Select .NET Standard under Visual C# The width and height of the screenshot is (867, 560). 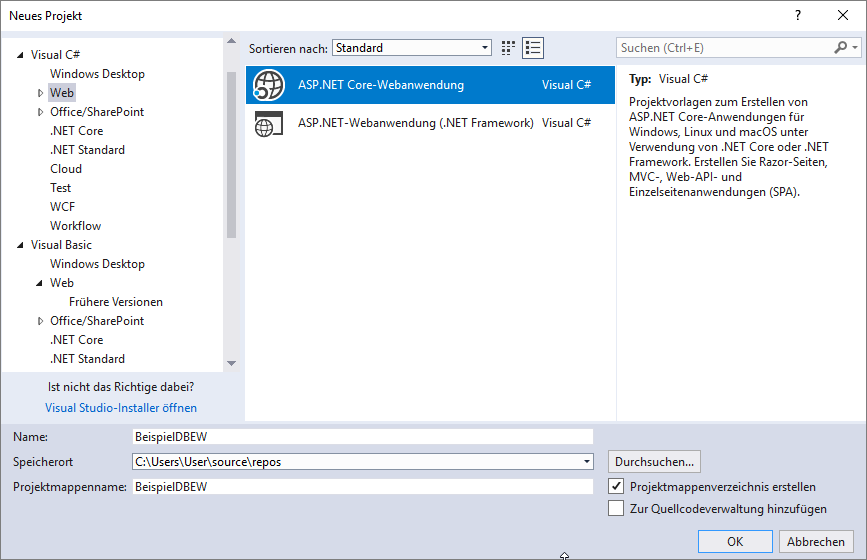[x=87, y=150]
